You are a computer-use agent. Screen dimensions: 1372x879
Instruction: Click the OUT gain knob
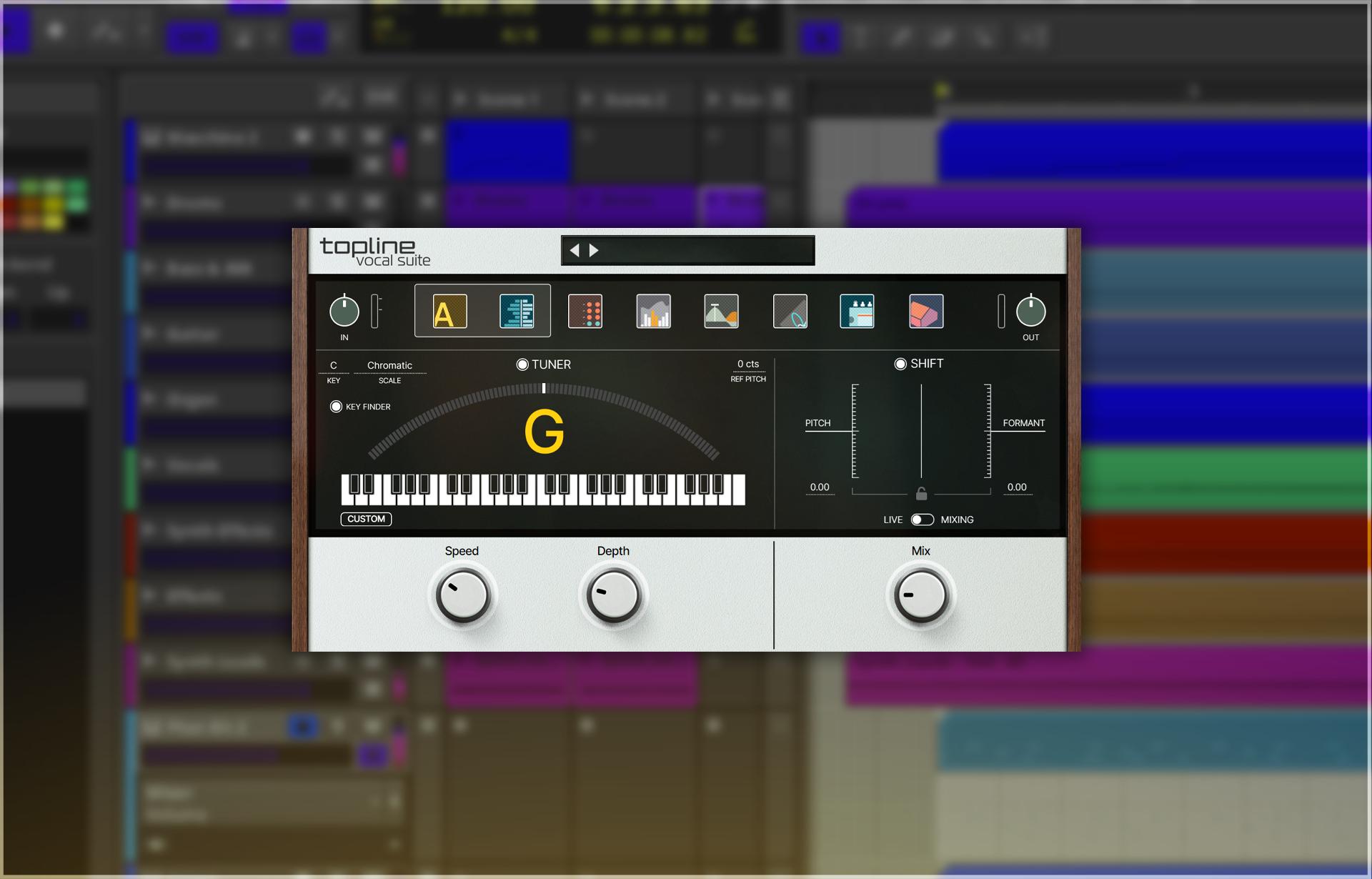point(1030,311)
